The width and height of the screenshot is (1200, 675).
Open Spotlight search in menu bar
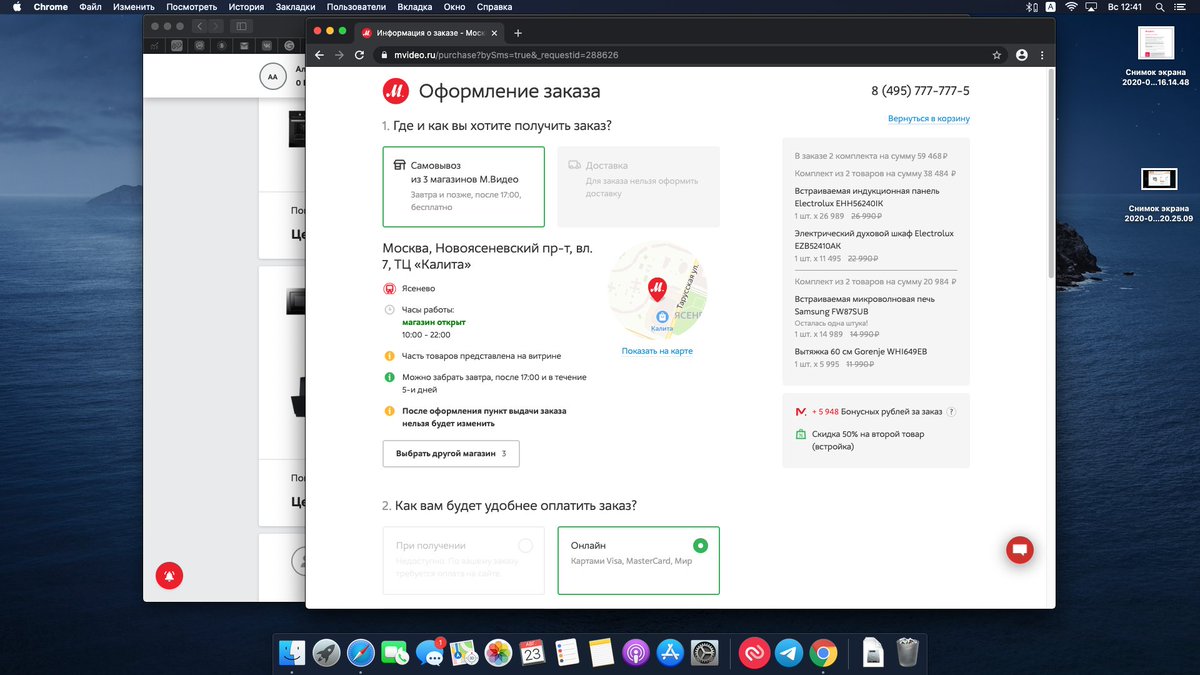(x=1160, y=7)
